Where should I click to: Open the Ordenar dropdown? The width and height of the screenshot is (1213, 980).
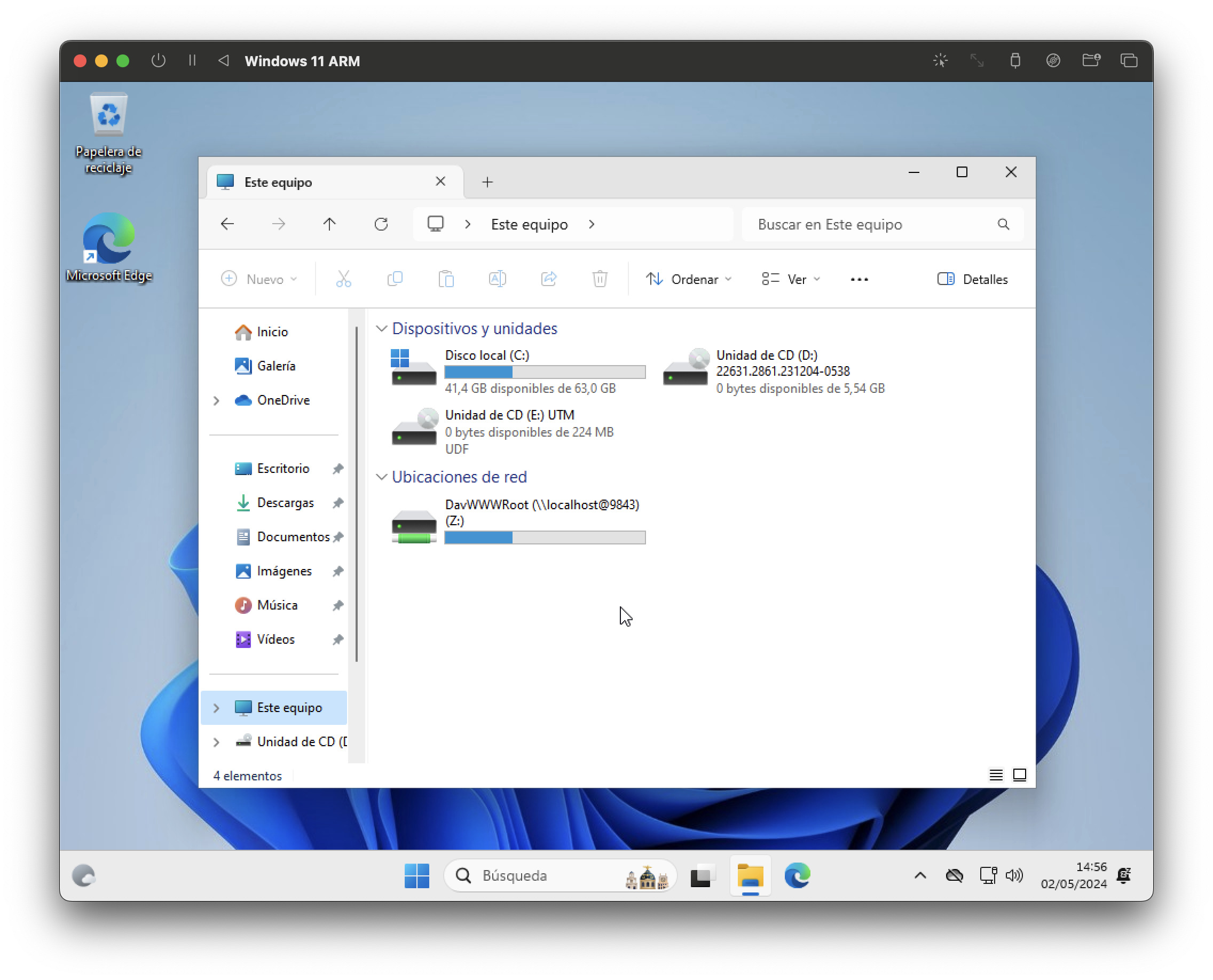(x=688, y=279)
